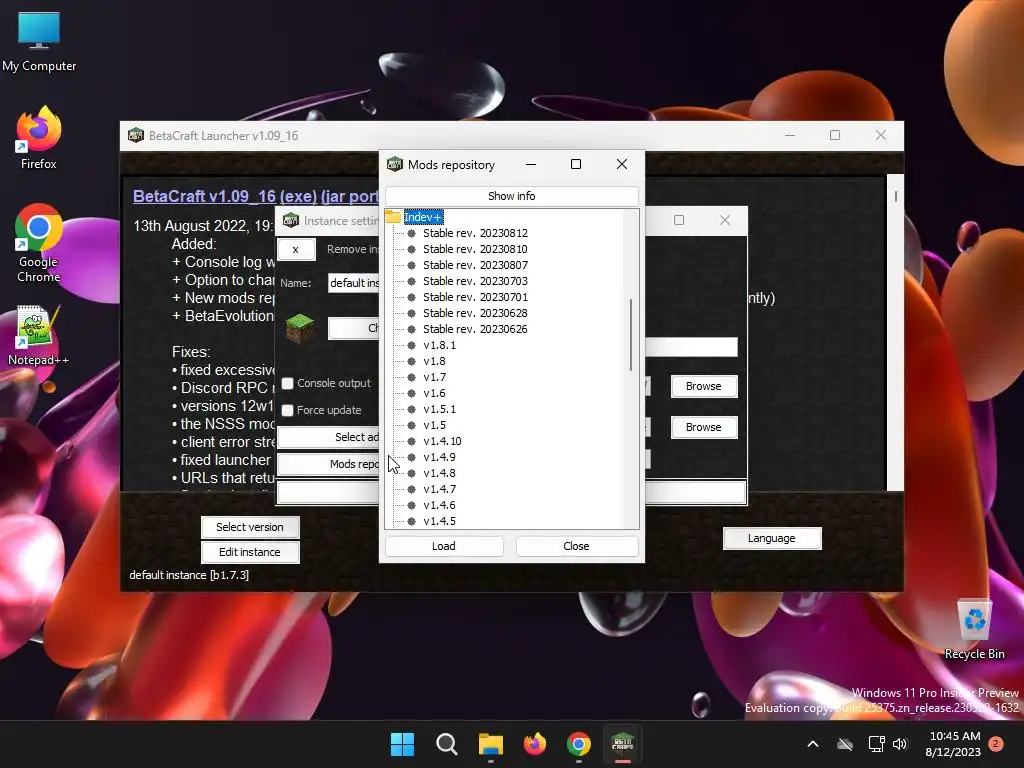The width and height of the screenshot is (1024, 768).
Task: Select Stable rev. 20230807 entry
Action: (475, 265)
